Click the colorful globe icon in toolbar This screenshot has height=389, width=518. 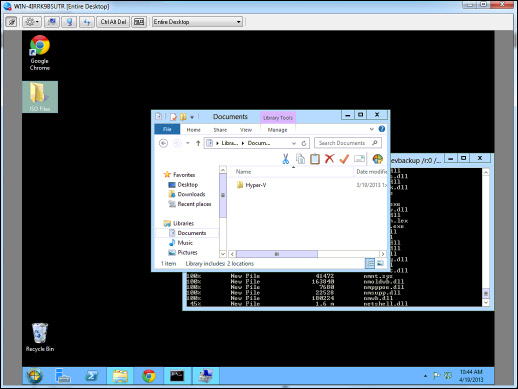click(378, 159)
